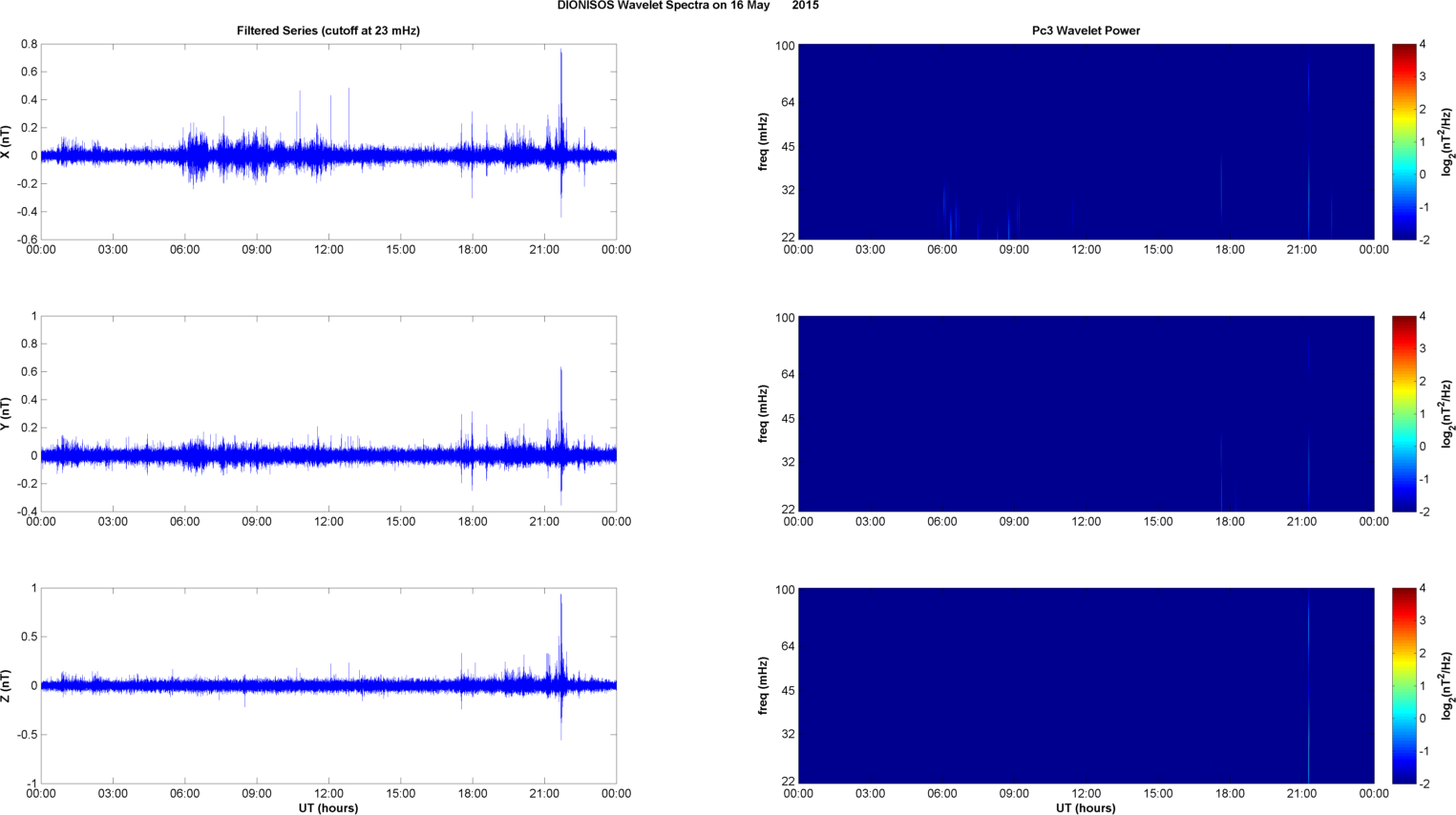Click 'UT (hours)' label under Z time series
Screen dimensions: 1456x815
(328, 807)
